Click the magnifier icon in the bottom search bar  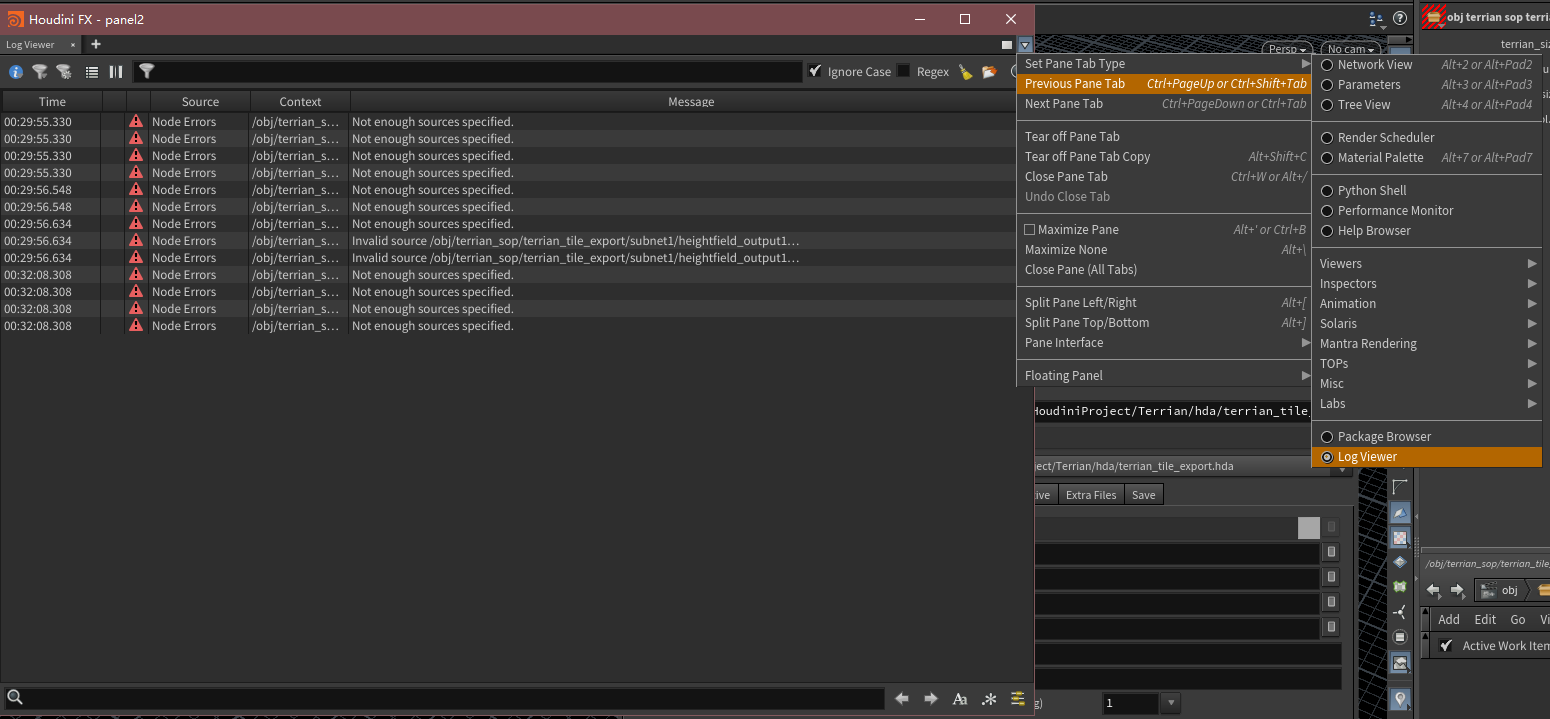(14, 698)
